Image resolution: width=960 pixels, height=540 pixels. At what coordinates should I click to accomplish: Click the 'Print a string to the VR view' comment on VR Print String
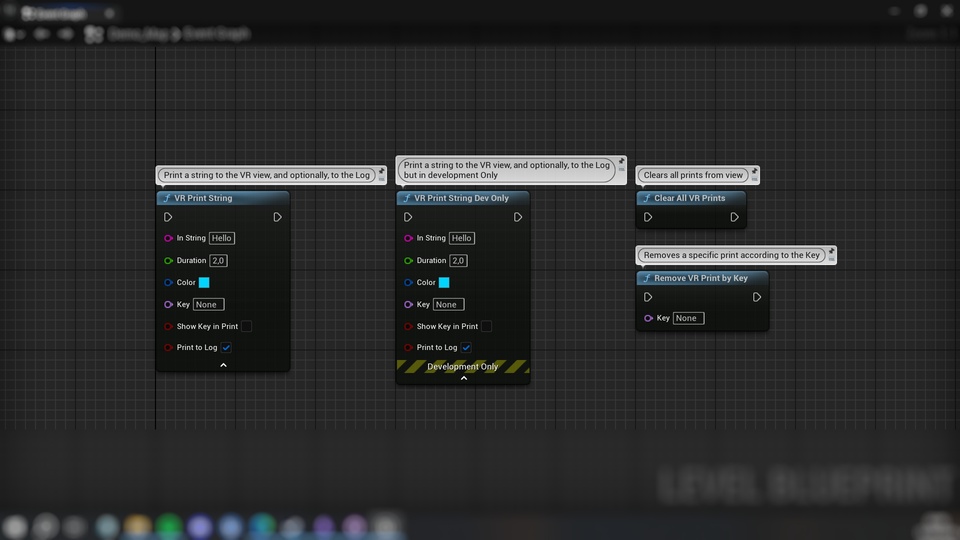tap(266, 175)
